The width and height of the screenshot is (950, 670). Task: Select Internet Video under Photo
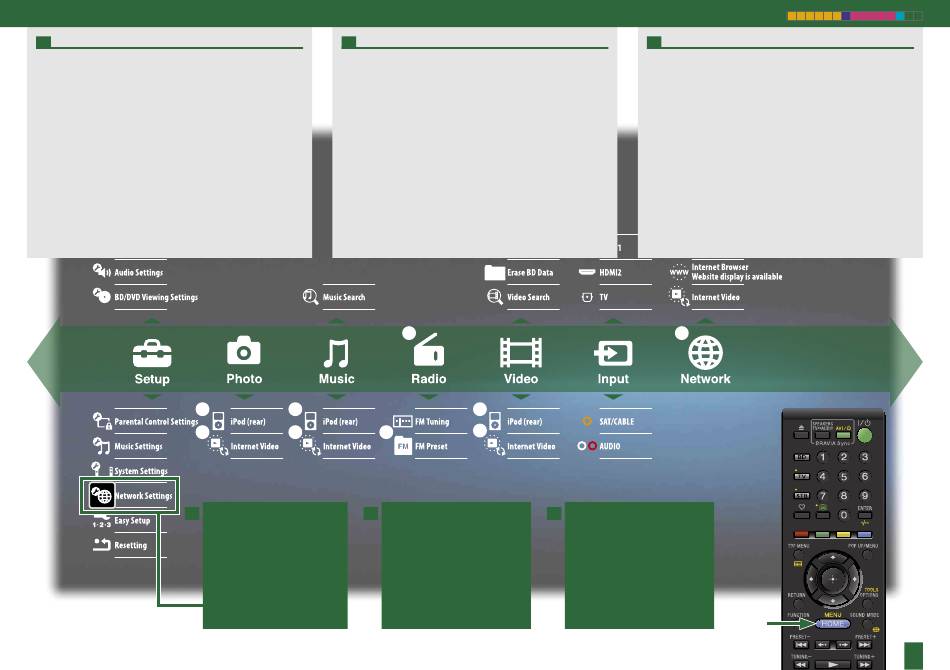click(x=244, y=446)
